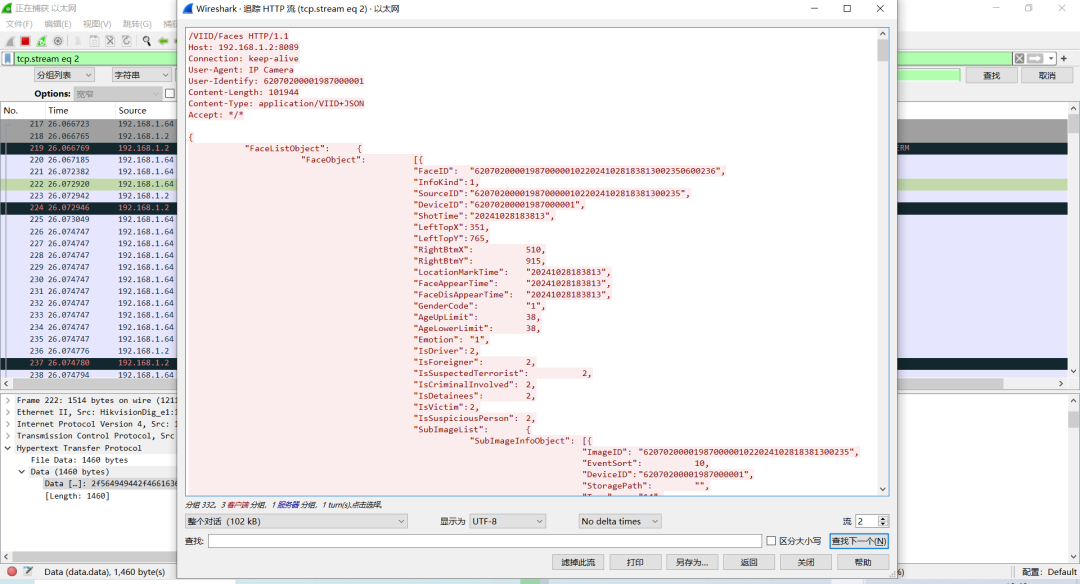Click the filter bookmark icon
This screenshot has height=584, width=1080.
[8, 59]
